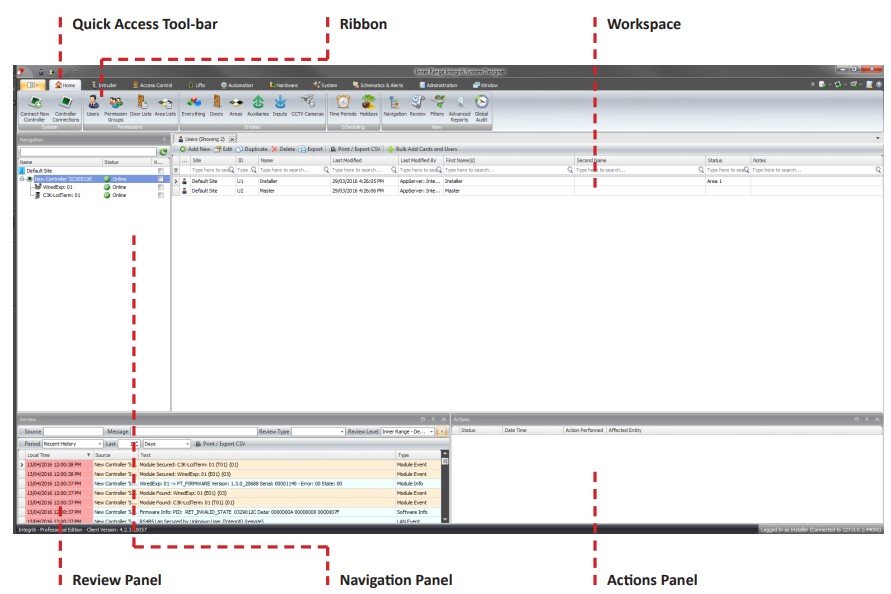The image size is (891, 594).
Task: Check the box next to WiredExp 01
Action: point(161,187)
